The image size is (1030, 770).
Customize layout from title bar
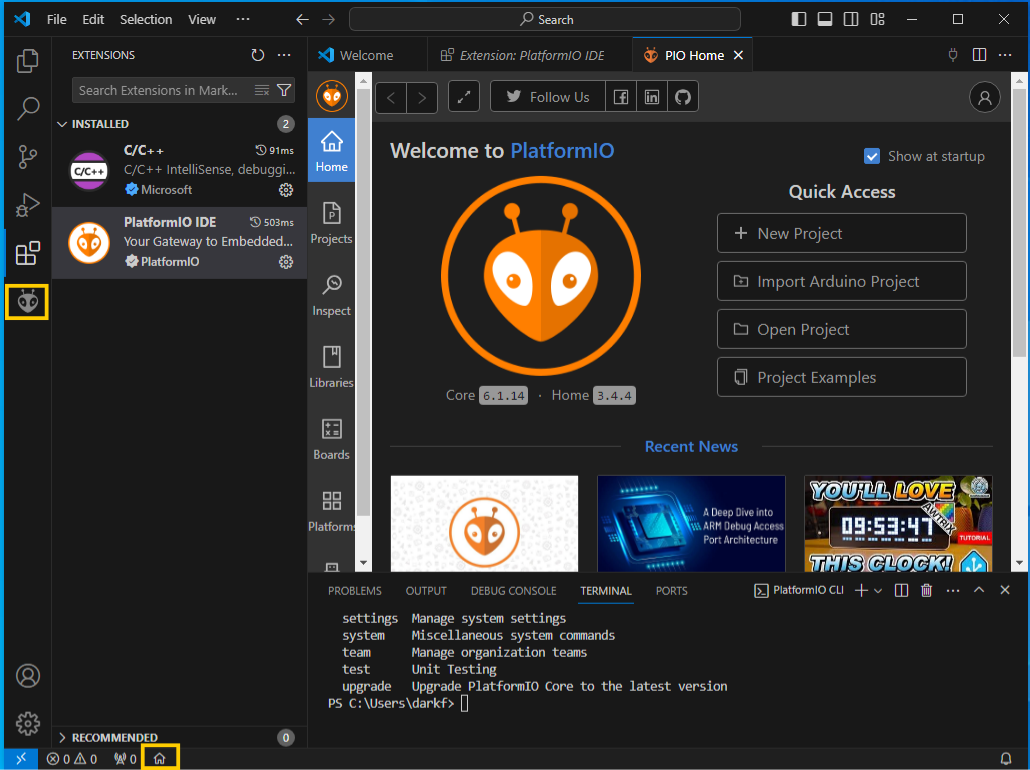pos(878,19)
